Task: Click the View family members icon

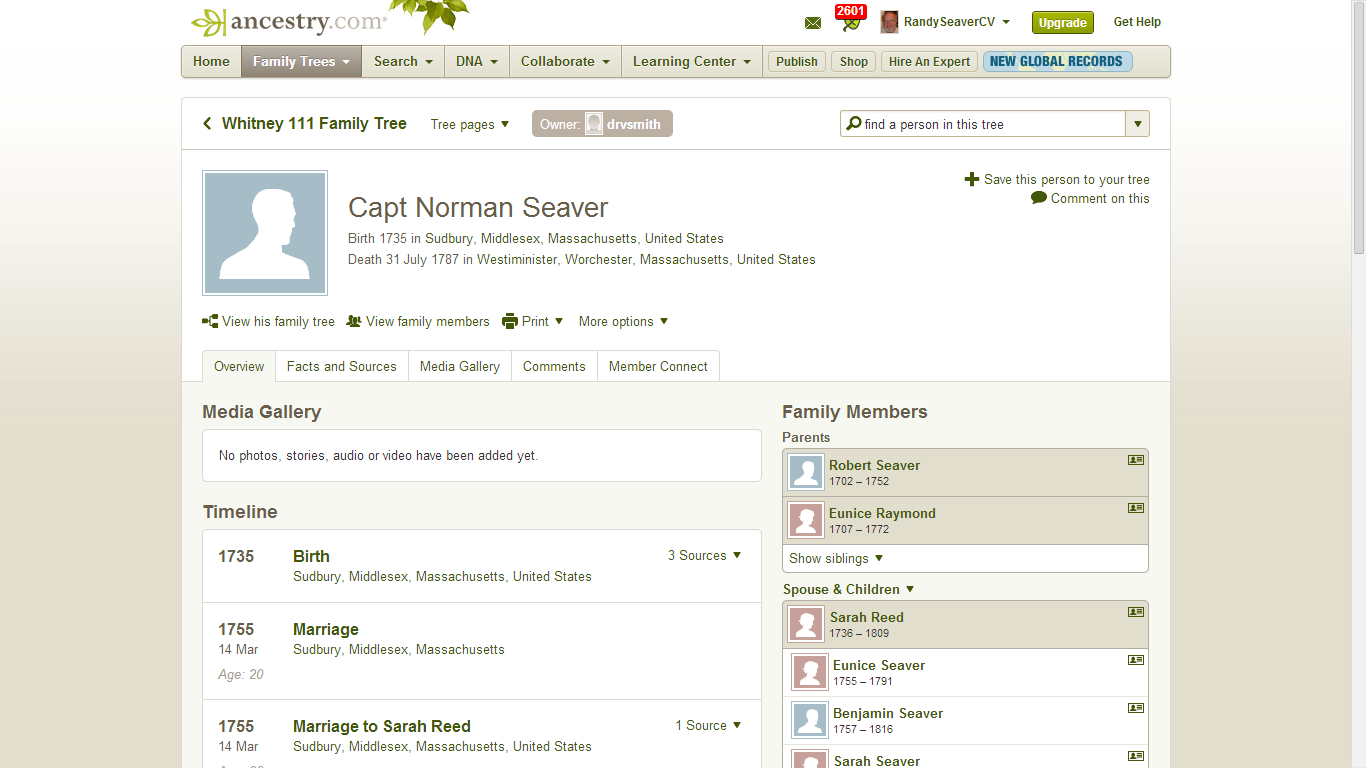Action: pyautogui.click(x=354, y=321)
